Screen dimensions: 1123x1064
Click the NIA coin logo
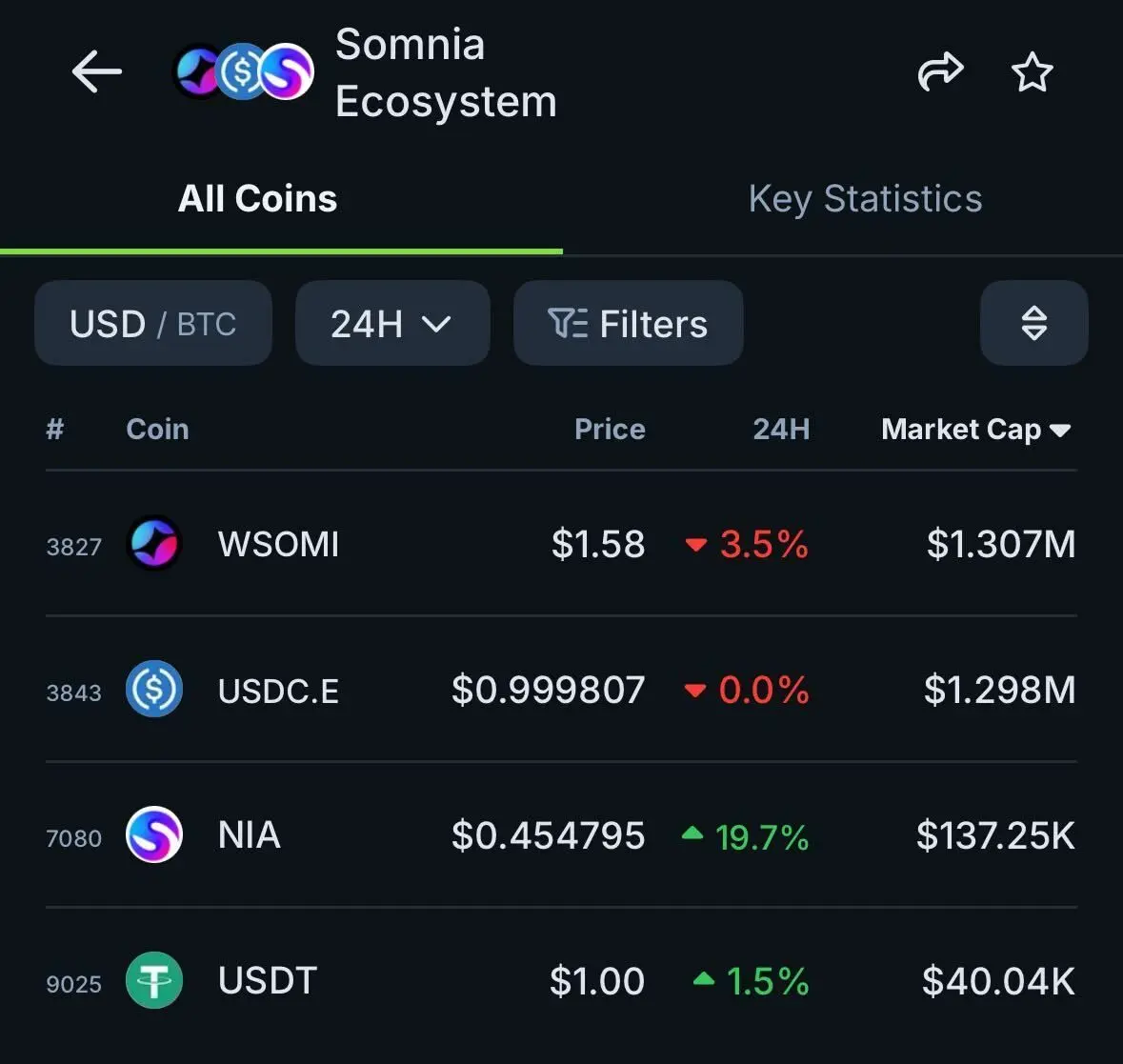click(x=154, y=834)
